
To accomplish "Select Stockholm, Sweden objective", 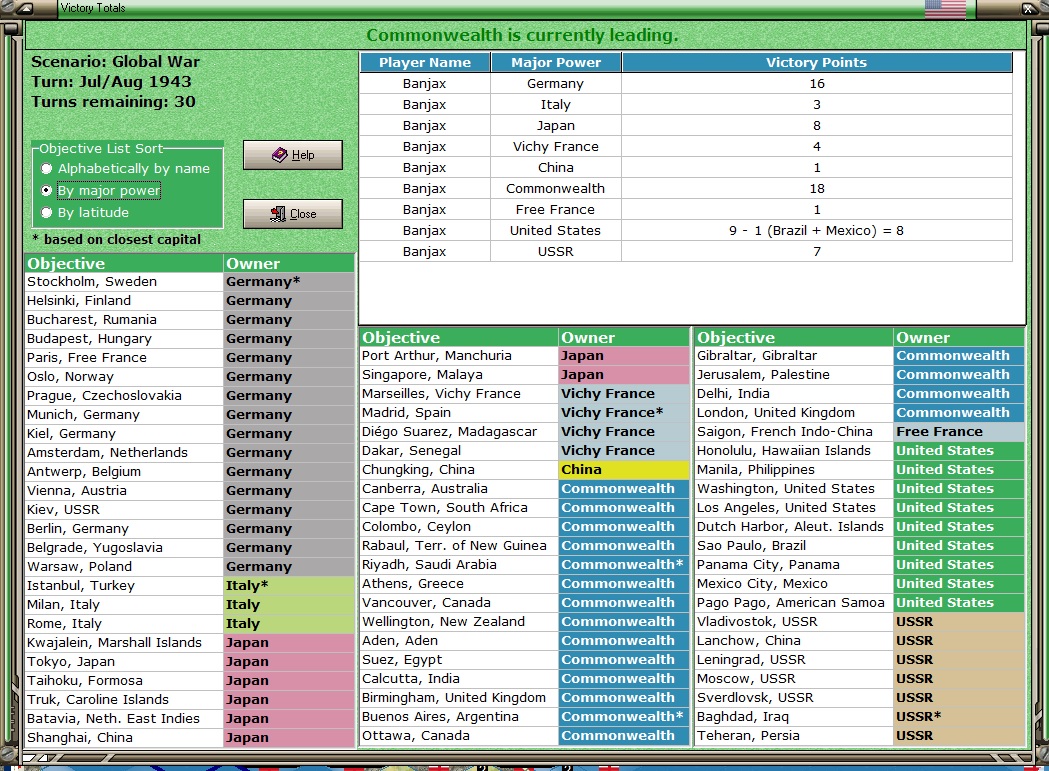I will 124,282.
